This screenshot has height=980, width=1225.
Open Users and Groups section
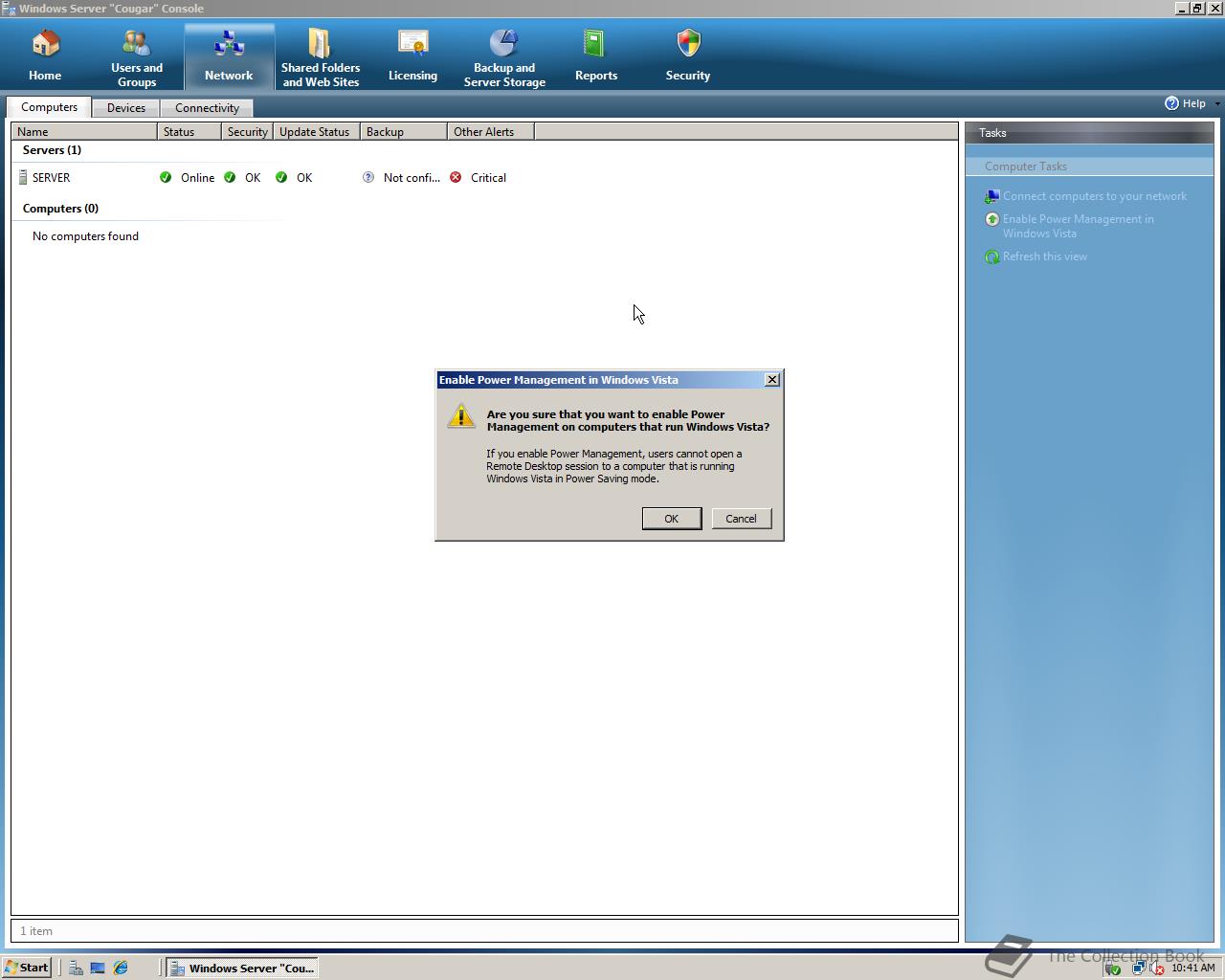[x=137, y=57]
